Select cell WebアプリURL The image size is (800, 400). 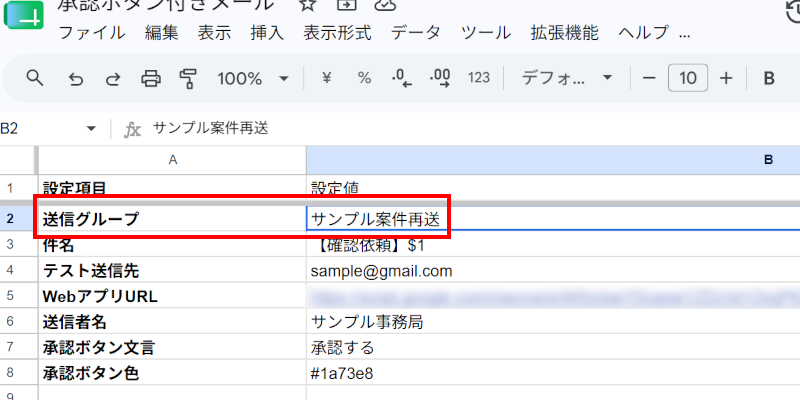[x=172, y=296]
